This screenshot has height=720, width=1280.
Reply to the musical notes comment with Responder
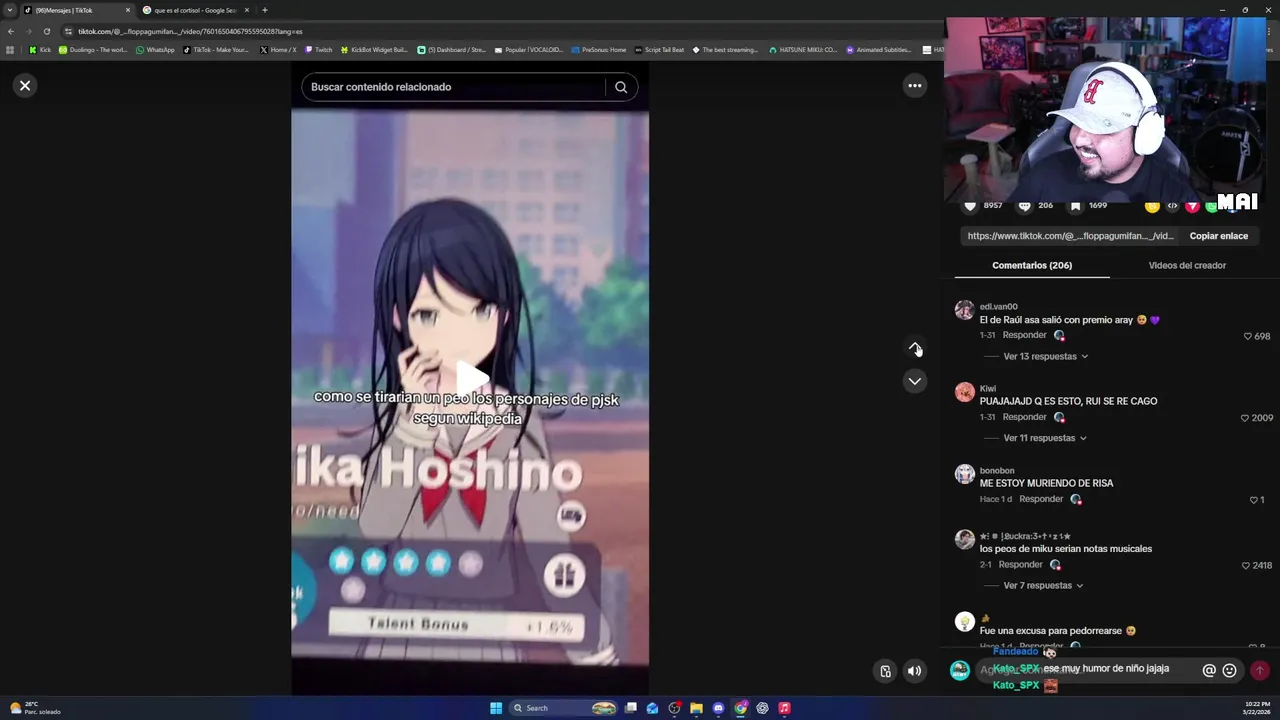[x=1020, y=565]
